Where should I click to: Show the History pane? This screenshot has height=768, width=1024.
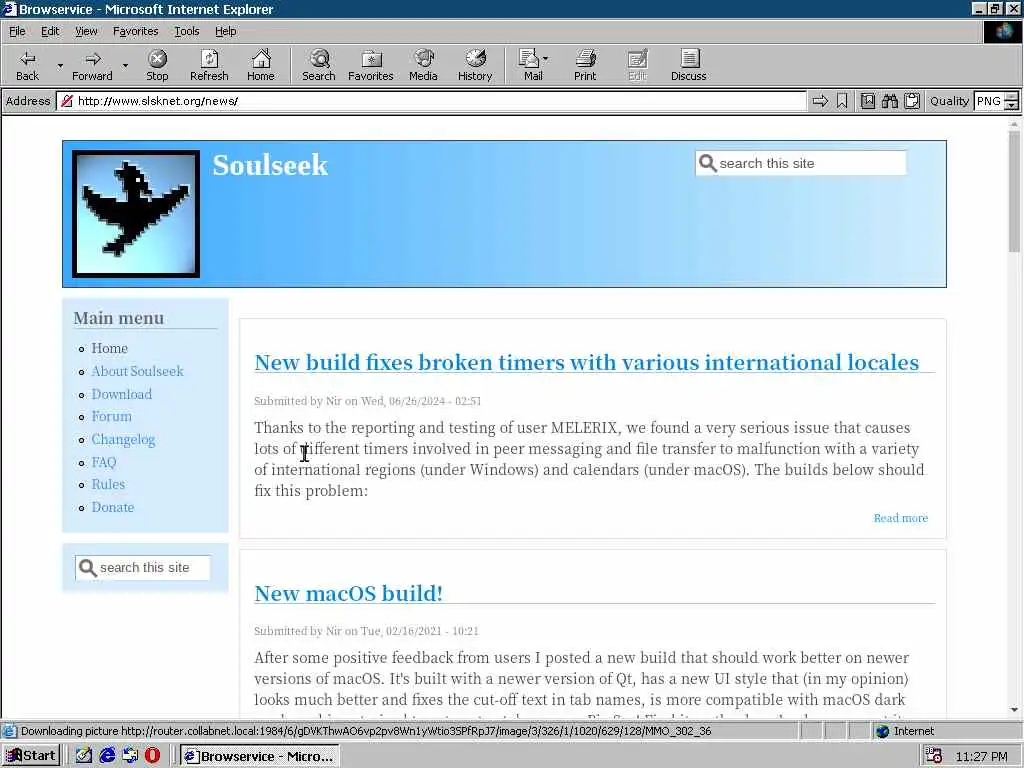(x=475, y=65)
